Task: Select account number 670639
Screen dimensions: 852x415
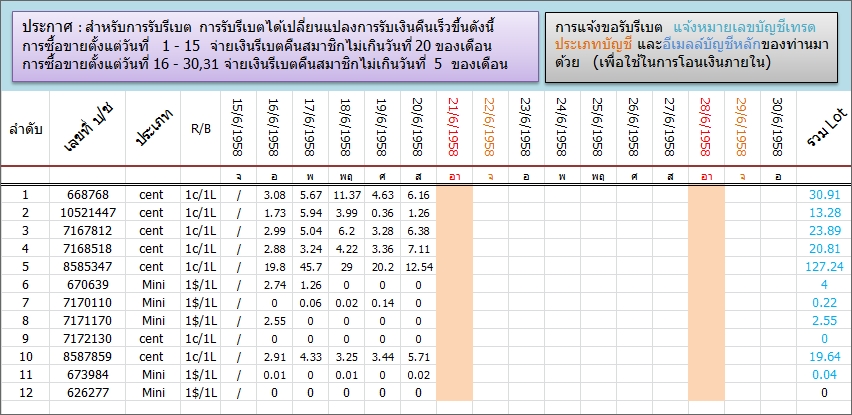Action: [x=88, y=285]
